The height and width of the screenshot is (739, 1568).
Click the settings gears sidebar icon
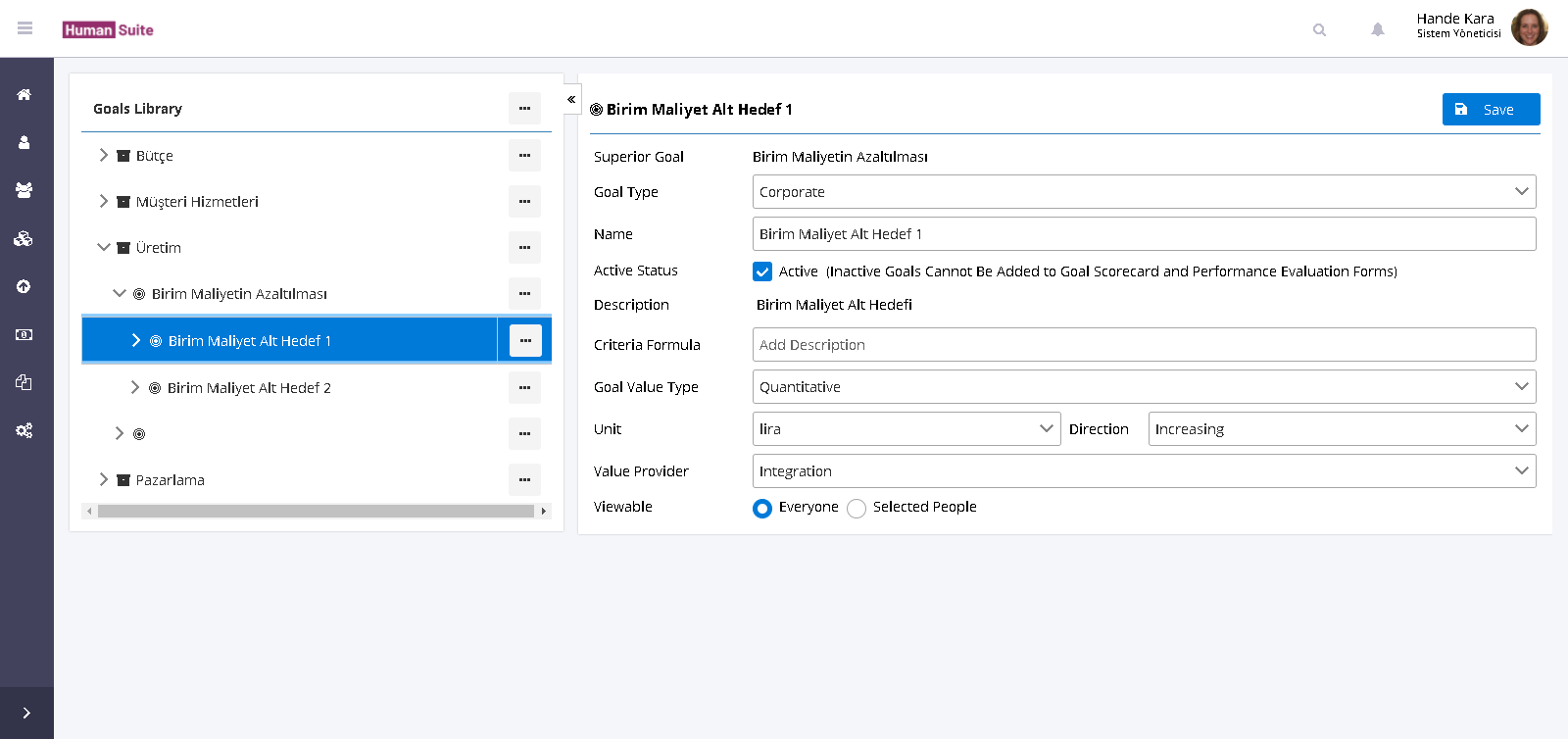click(24, 430)
